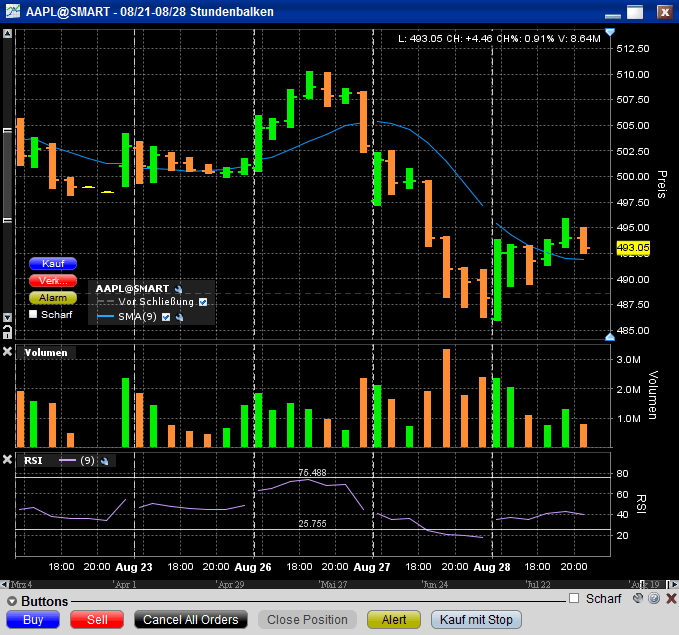679x635 pixels.
Task: Click the Aug 26 date label
Action: 253,567
